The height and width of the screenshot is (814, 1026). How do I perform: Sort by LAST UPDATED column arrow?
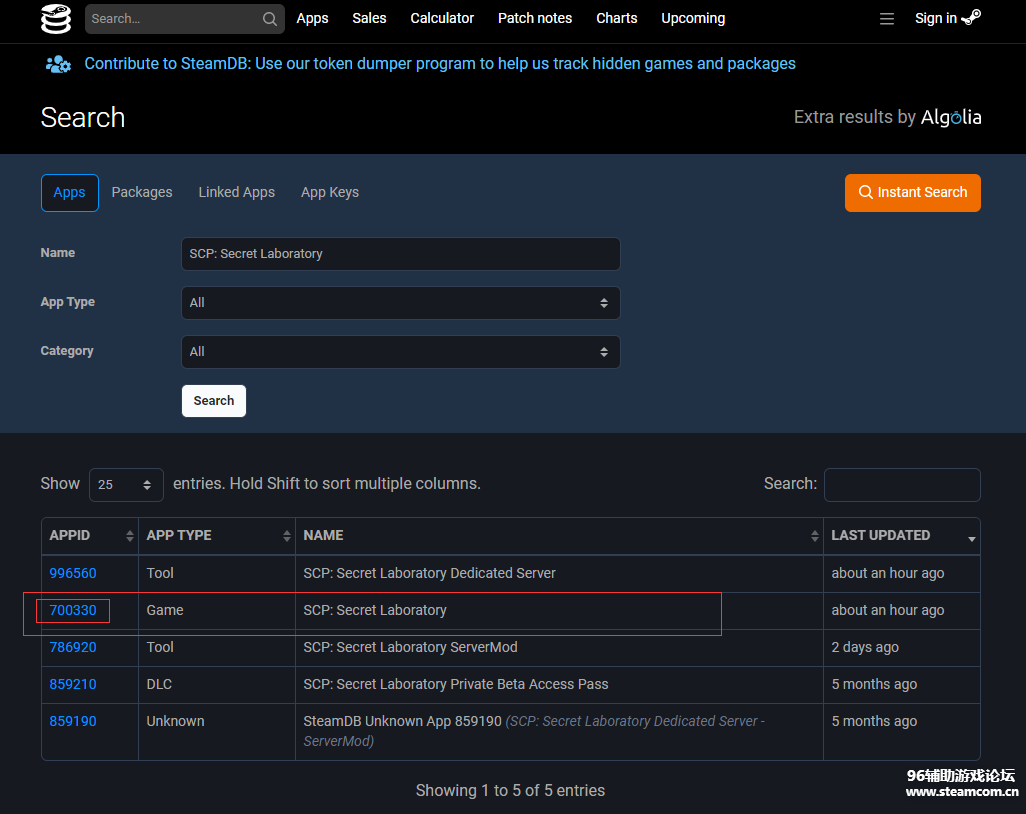click(x=971, y=538)
